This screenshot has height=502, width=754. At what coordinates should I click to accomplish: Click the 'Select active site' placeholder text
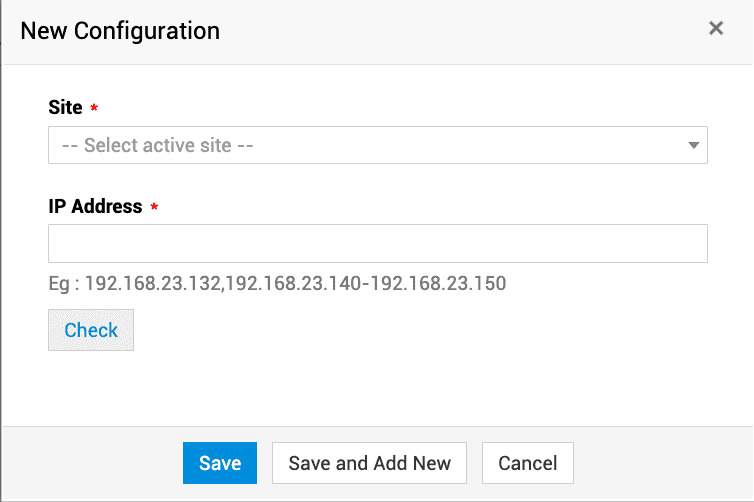[x=158, y=145]
